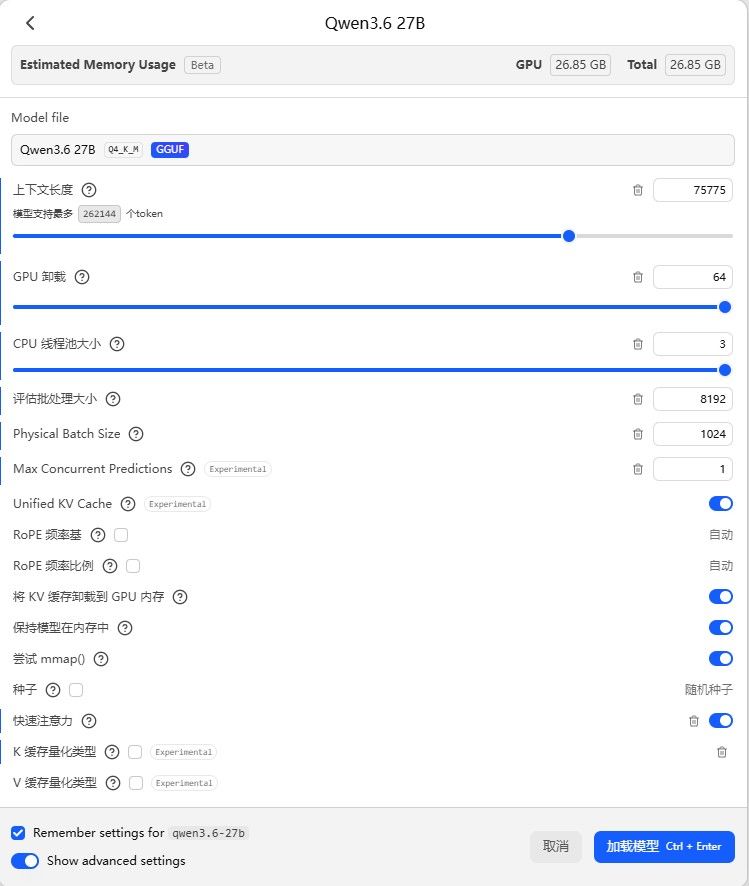Screen dimensions: 749x886
Task: Click the 上下文长度 slider handle
Action: [569, 236]
